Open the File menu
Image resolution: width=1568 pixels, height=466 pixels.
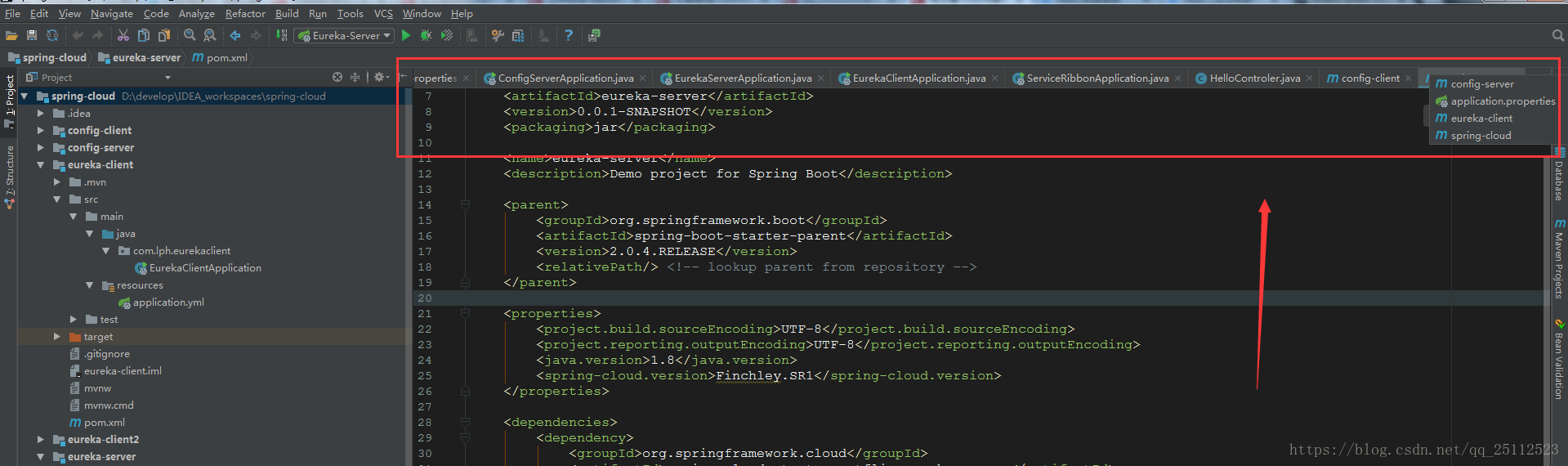[12, 13]
